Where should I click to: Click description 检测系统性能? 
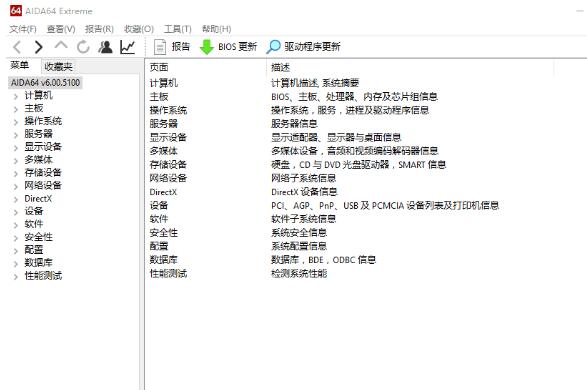tap(299, 274)
